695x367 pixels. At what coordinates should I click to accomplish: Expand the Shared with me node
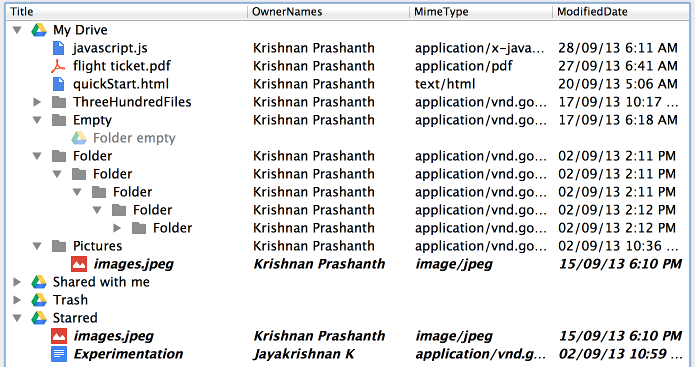pos(17,282)
